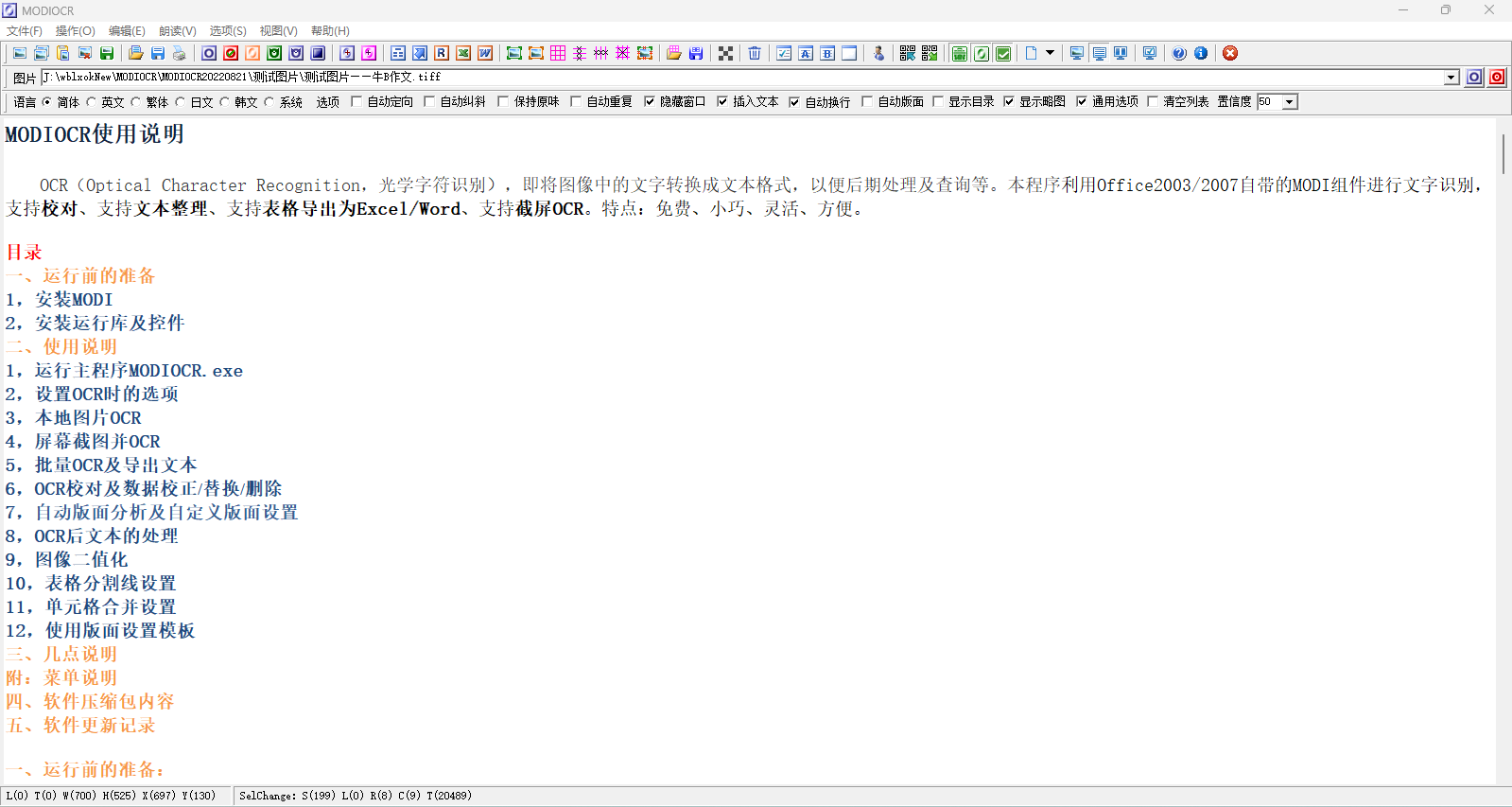Click the monitor with checkmark icon
Screen dimensions: 1512x807
pyautogui.click(x=1150, y=53)
